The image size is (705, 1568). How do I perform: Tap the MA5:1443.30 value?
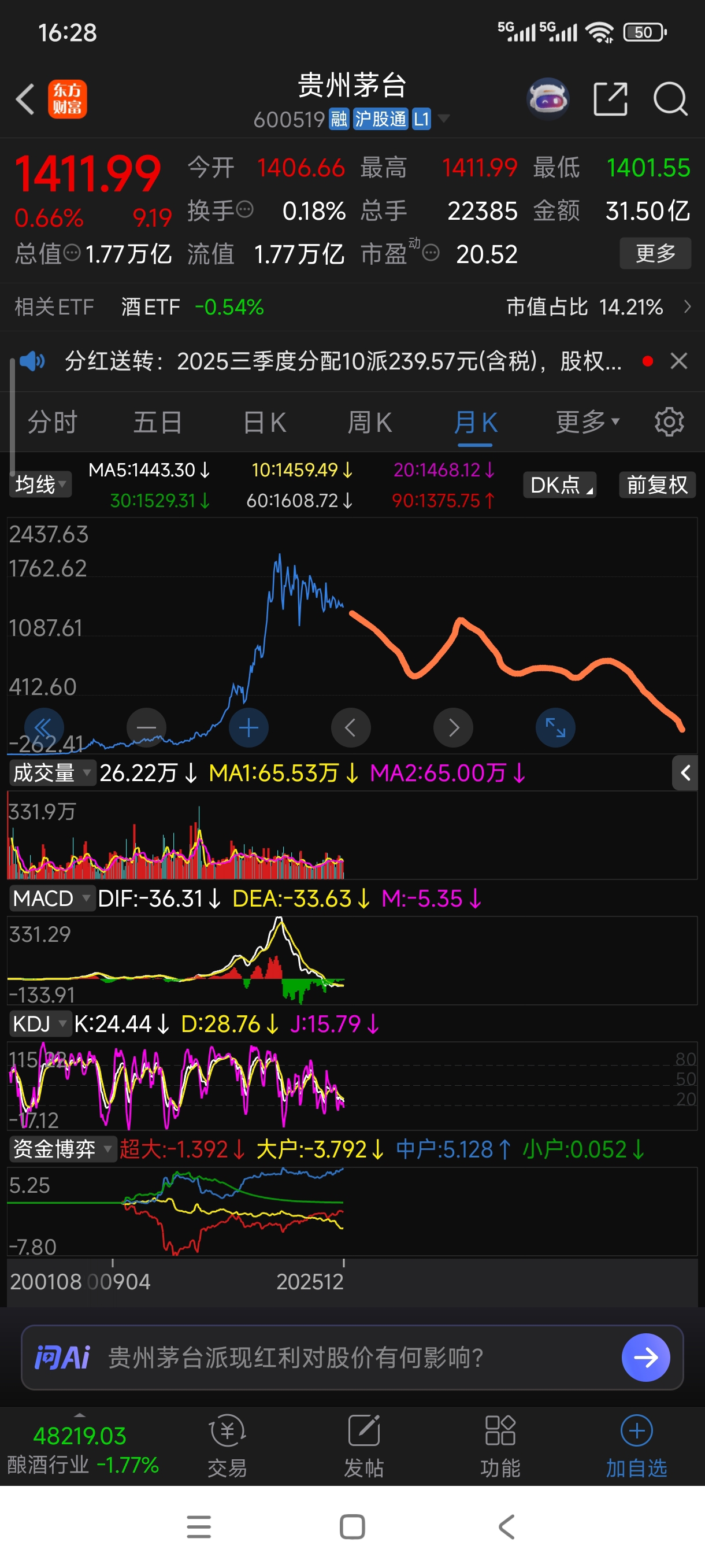[x=149, y=470]
